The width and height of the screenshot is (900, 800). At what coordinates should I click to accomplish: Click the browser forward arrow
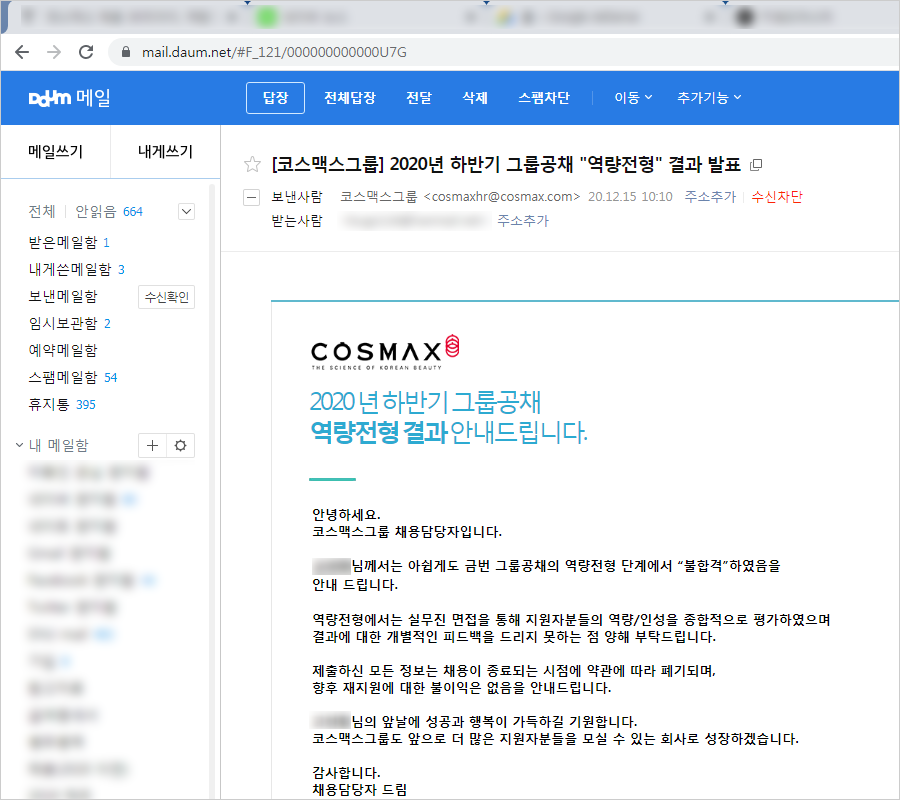tap(54, 52)
